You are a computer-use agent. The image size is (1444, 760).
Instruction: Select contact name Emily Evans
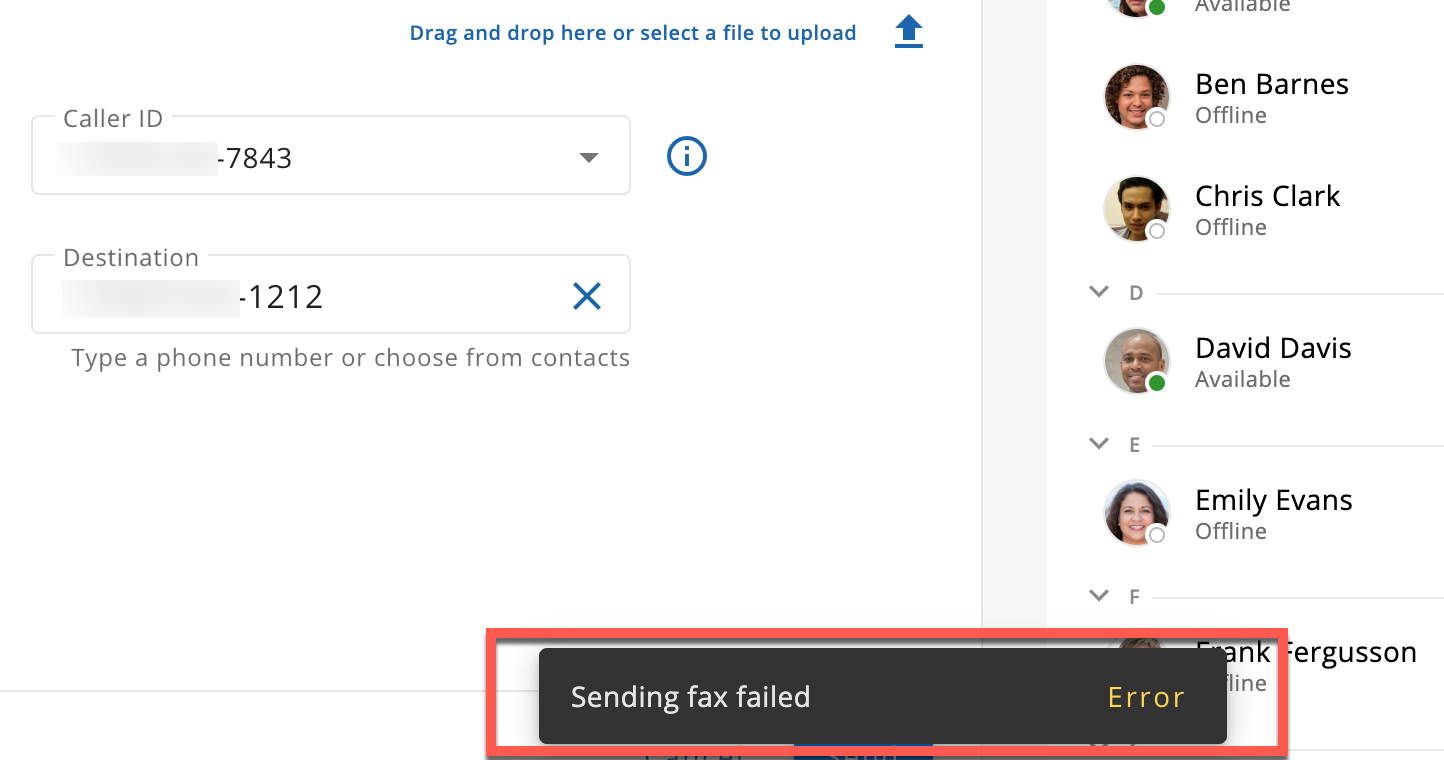1274,500
